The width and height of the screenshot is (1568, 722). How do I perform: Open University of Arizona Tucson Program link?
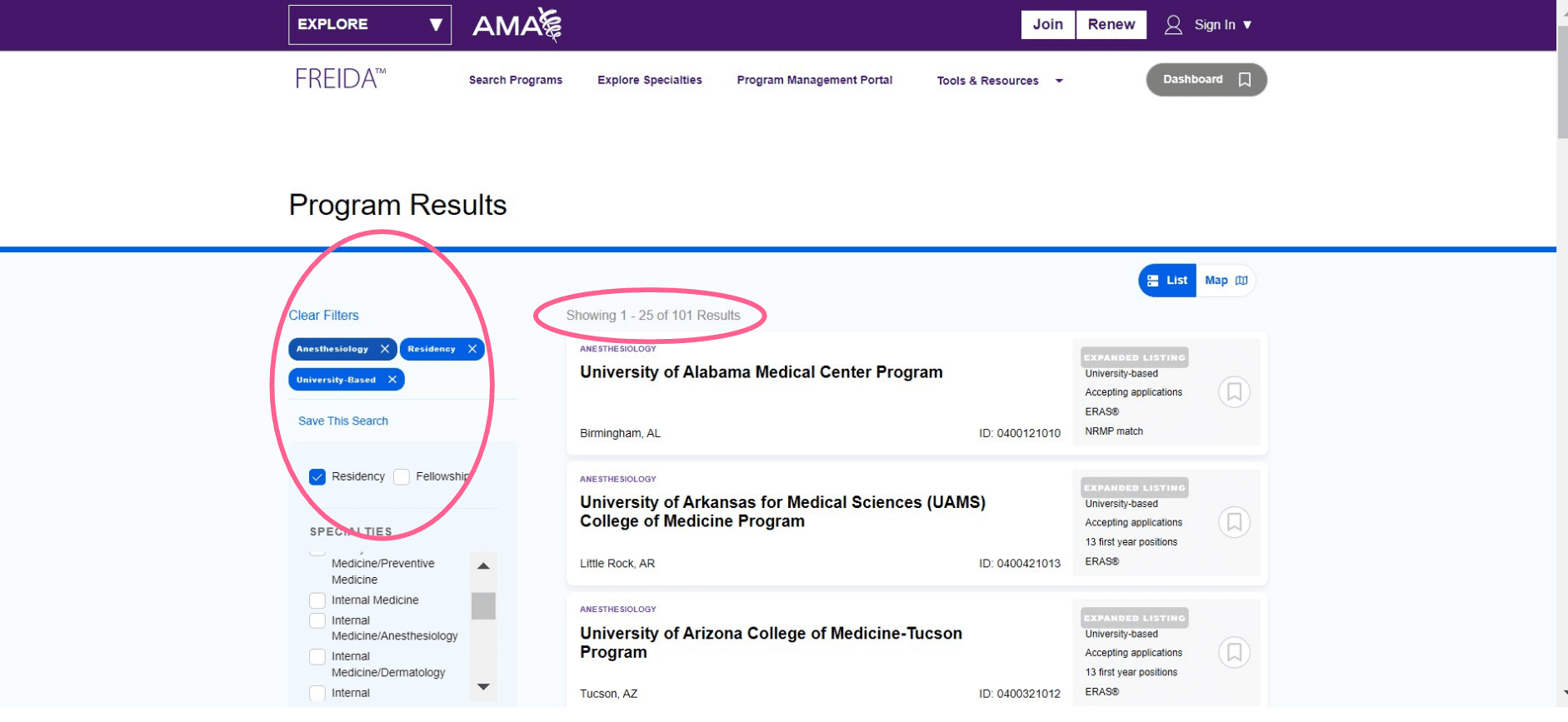[x=771, y=643]
